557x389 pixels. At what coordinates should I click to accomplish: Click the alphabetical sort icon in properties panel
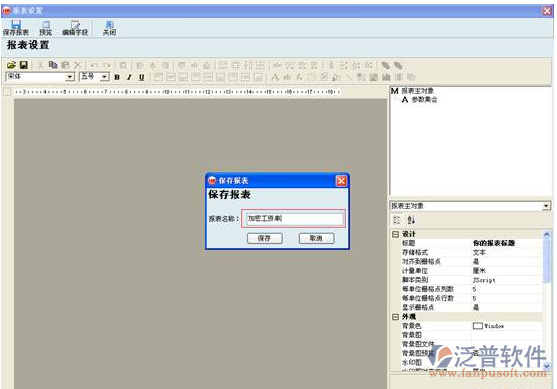click(x=411, y=220)
